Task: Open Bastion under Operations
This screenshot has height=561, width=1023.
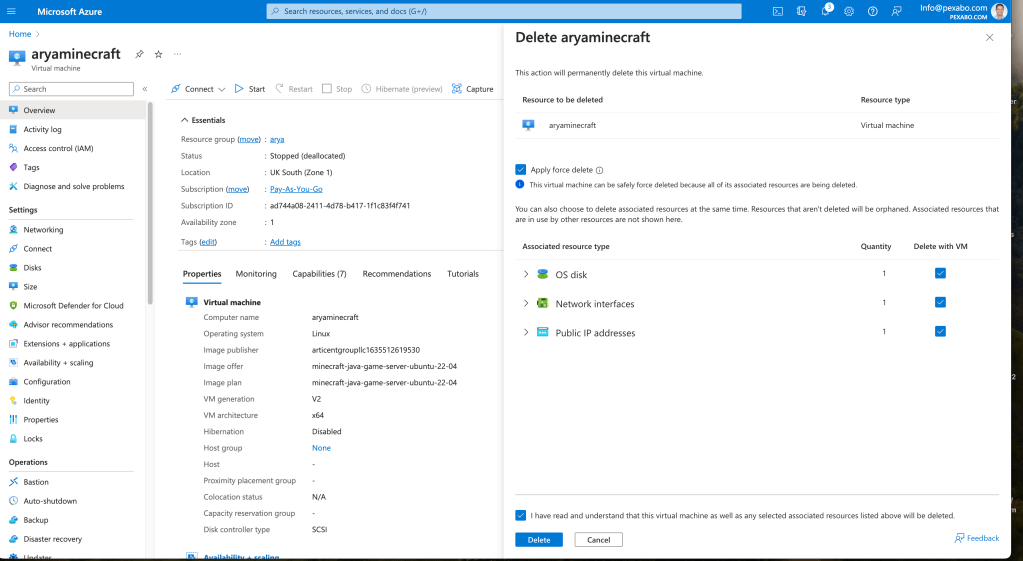Action: [x=36, y=482]
